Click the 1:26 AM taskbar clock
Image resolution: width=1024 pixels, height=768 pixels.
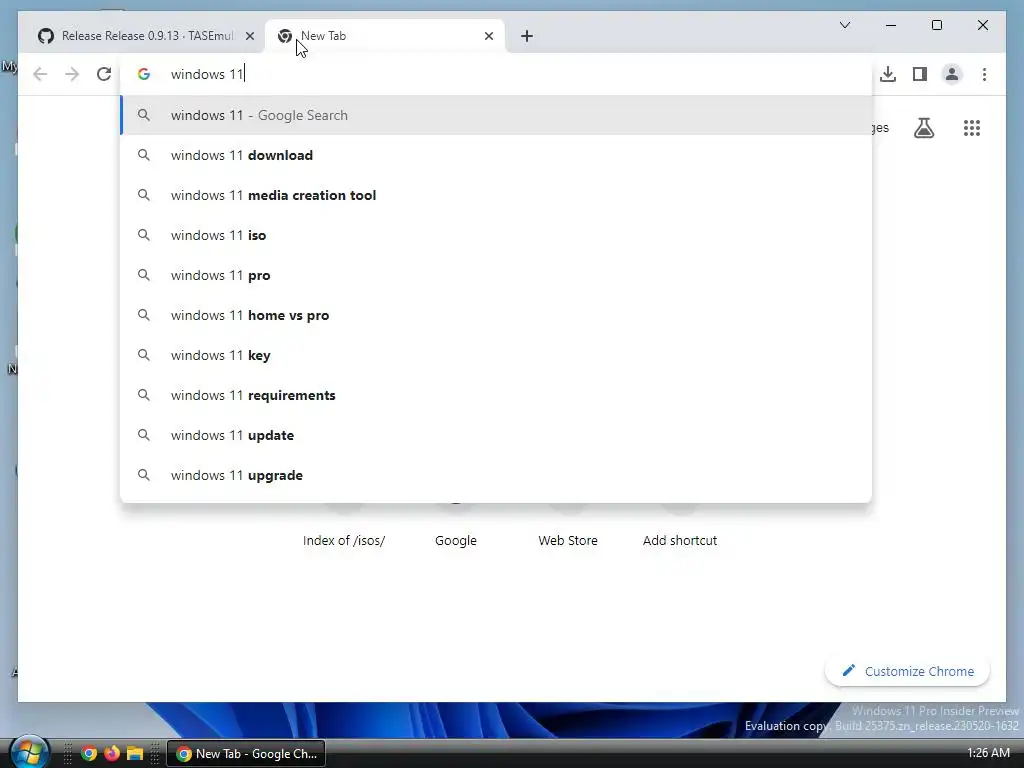(x=989, y=753)
